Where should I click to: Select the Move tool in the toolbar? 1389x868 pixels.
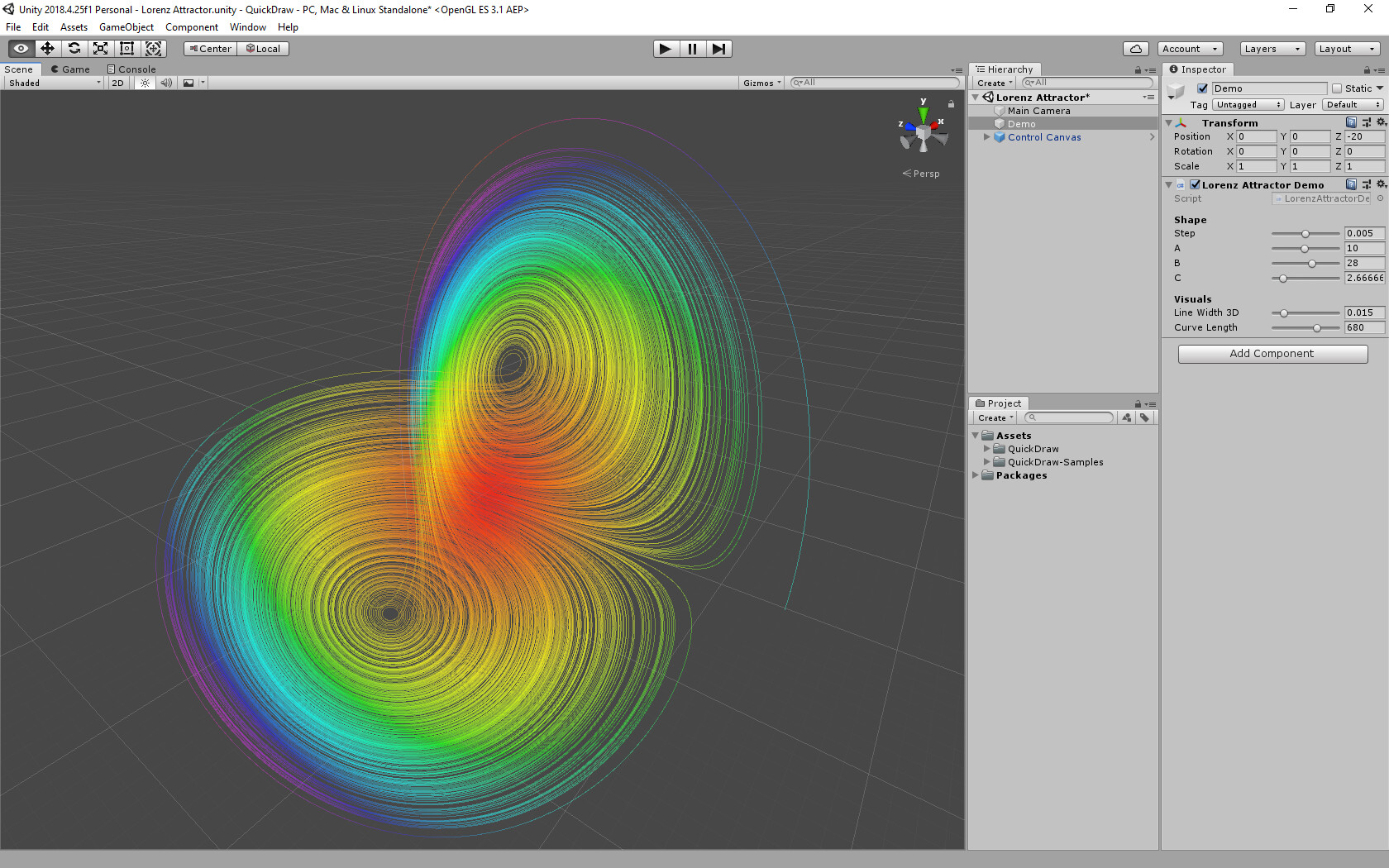pyautogui.click(x=47, y=48)
